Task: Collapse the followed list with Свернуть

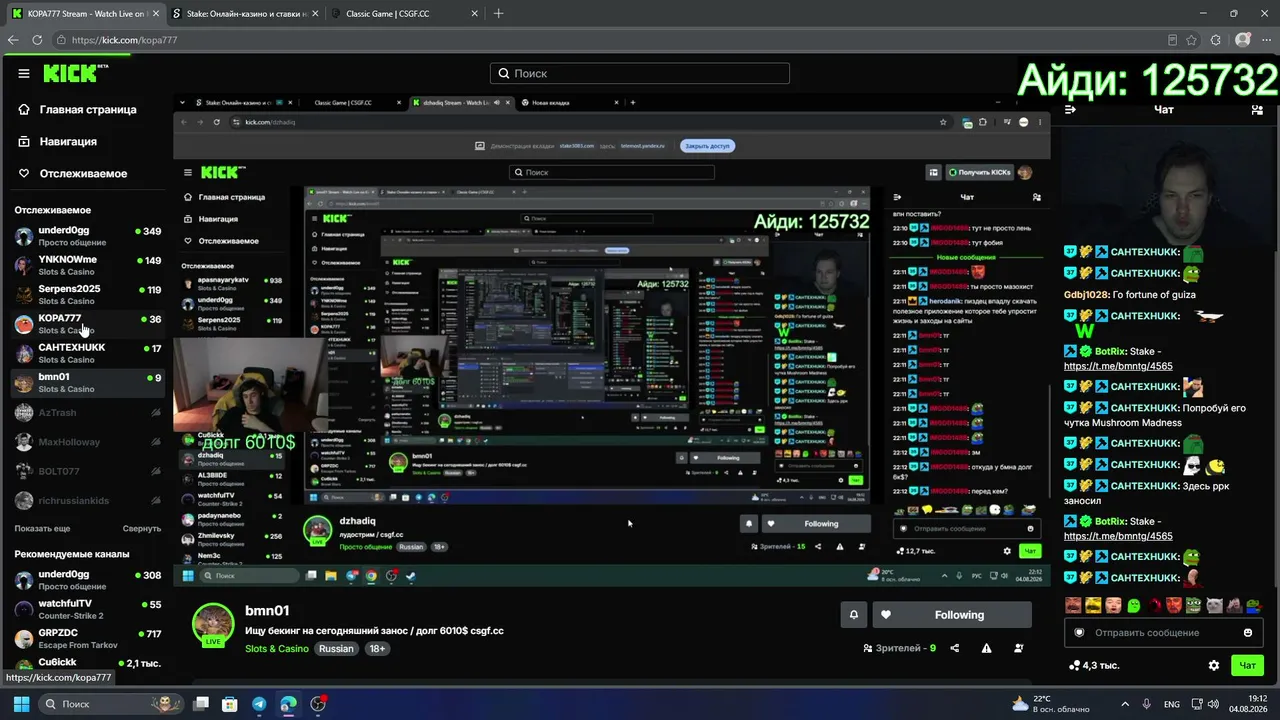Action: 142,528
